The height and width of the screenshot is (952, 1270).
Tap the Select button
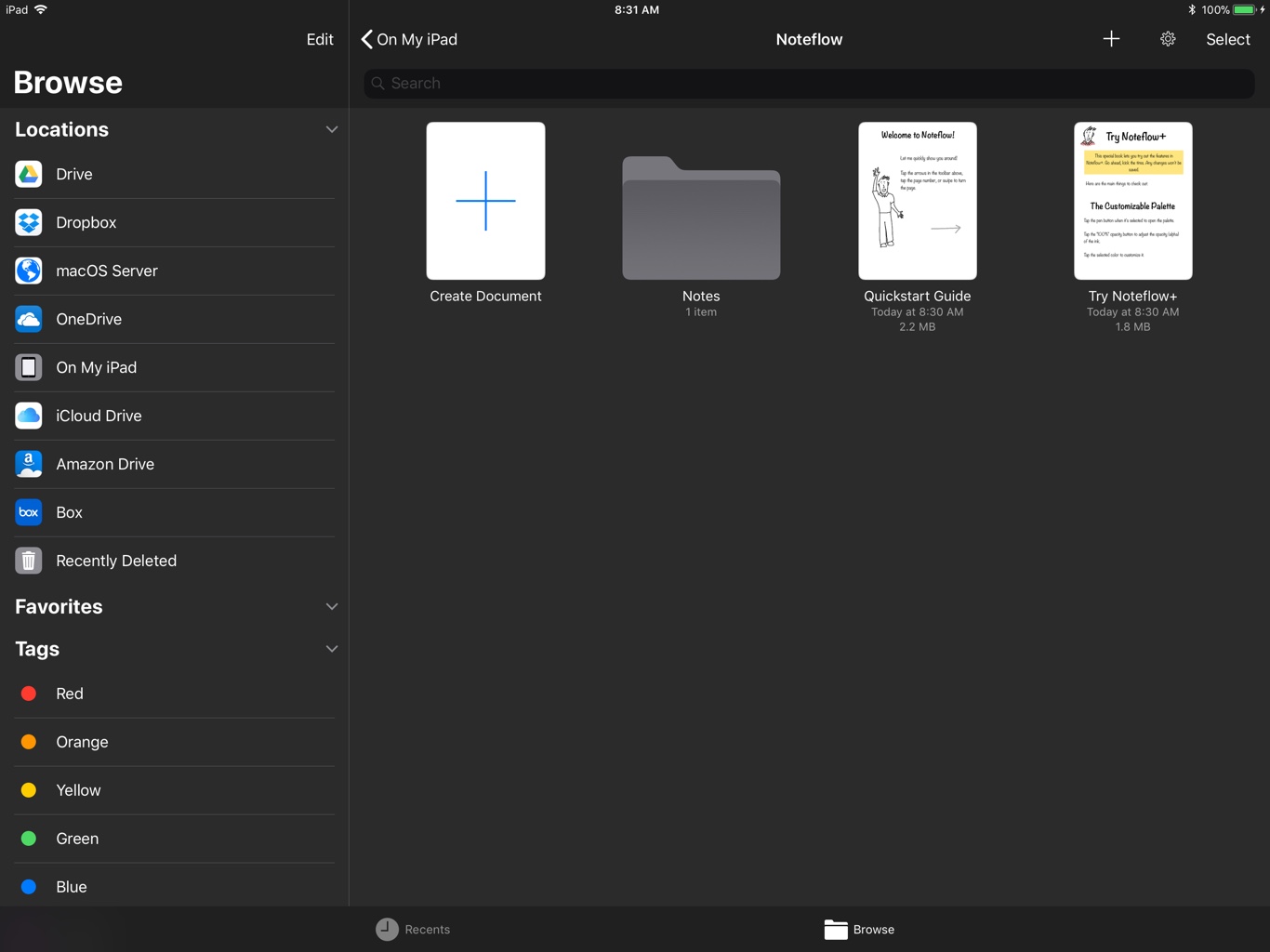click(x=1228, y=39)
